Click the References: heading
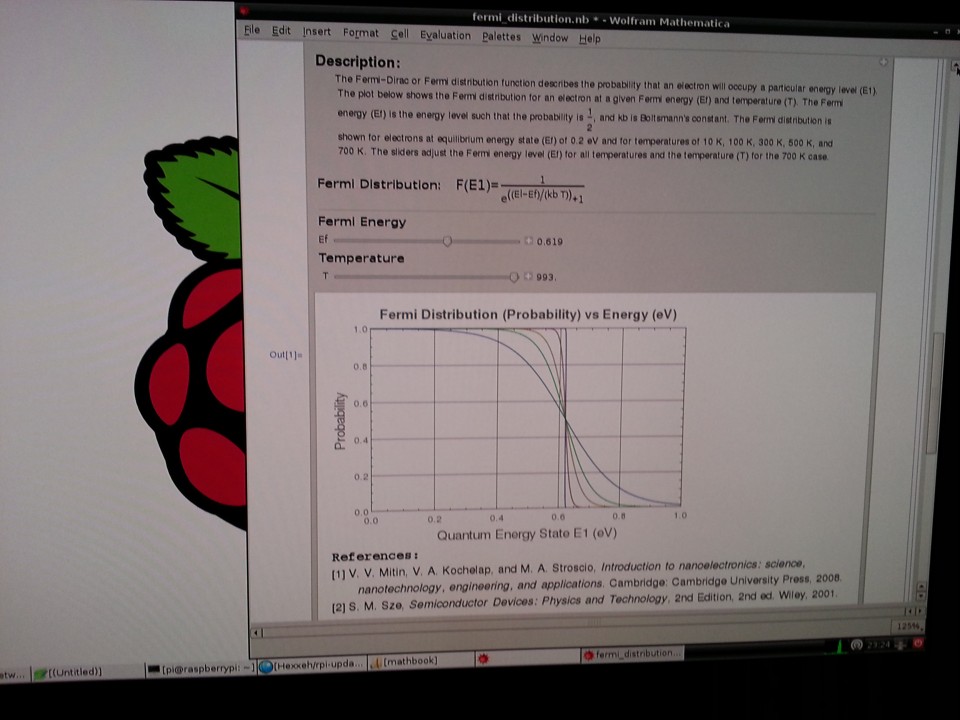Viewport: 960px width, 720px height. coord(375,556)
